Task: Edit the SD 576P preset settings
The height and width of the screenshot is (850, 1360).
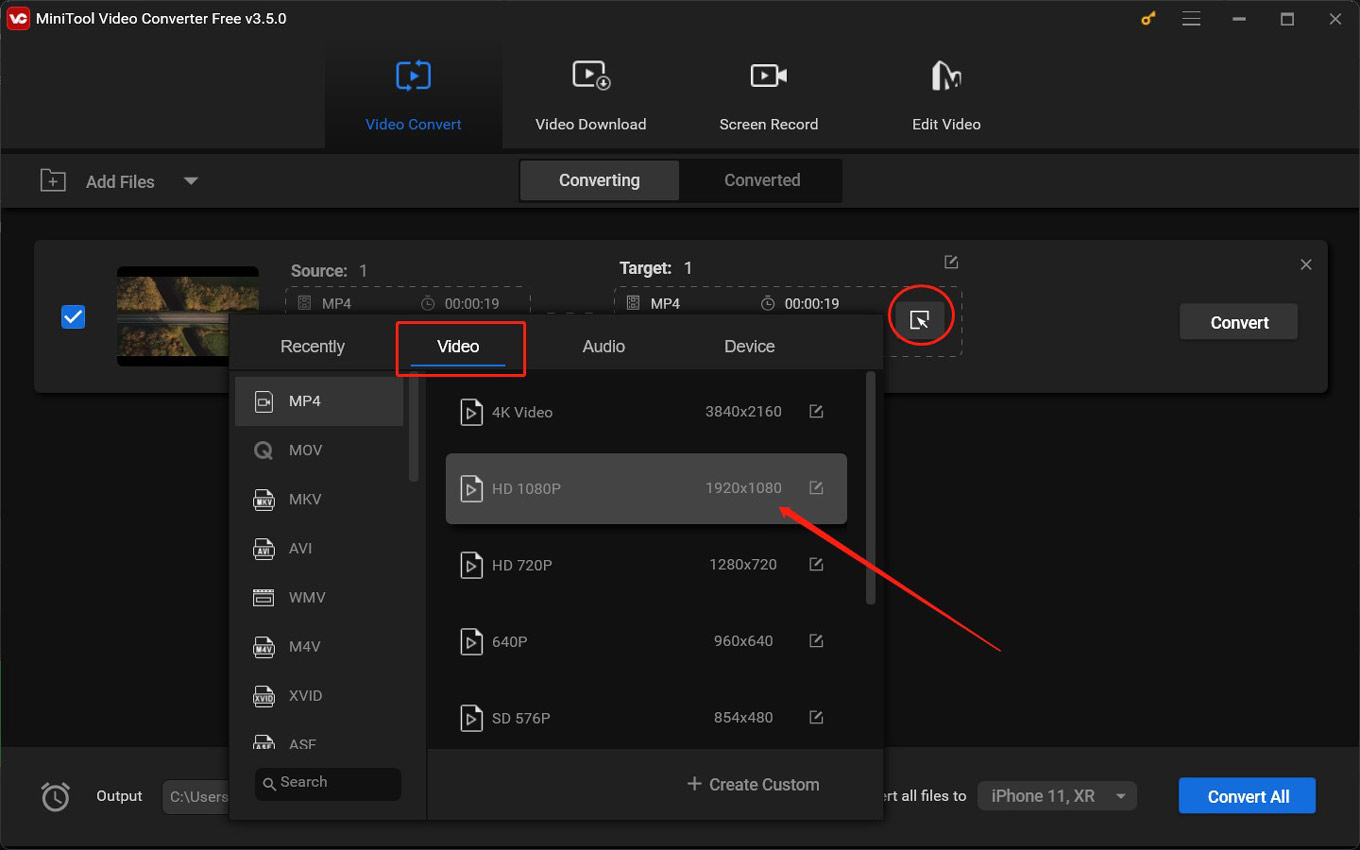Action: pos(816,717)
